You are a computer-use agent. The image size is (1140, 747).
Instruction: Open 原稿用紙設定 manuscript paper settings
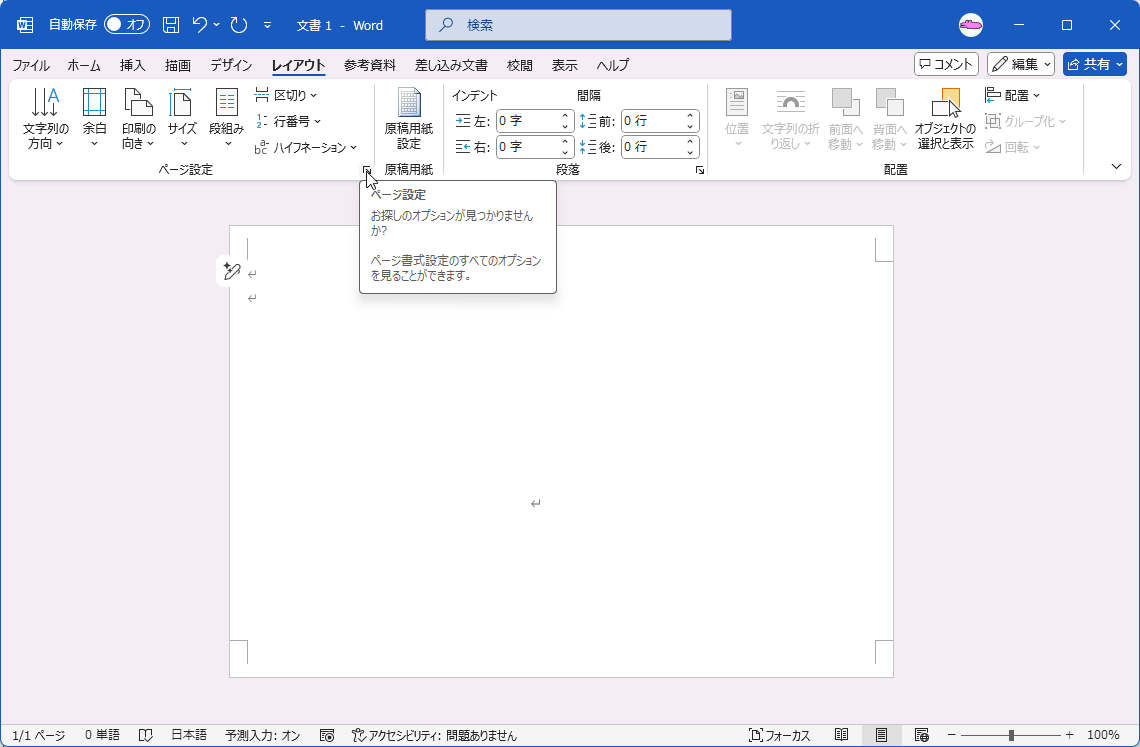point(409,119)
